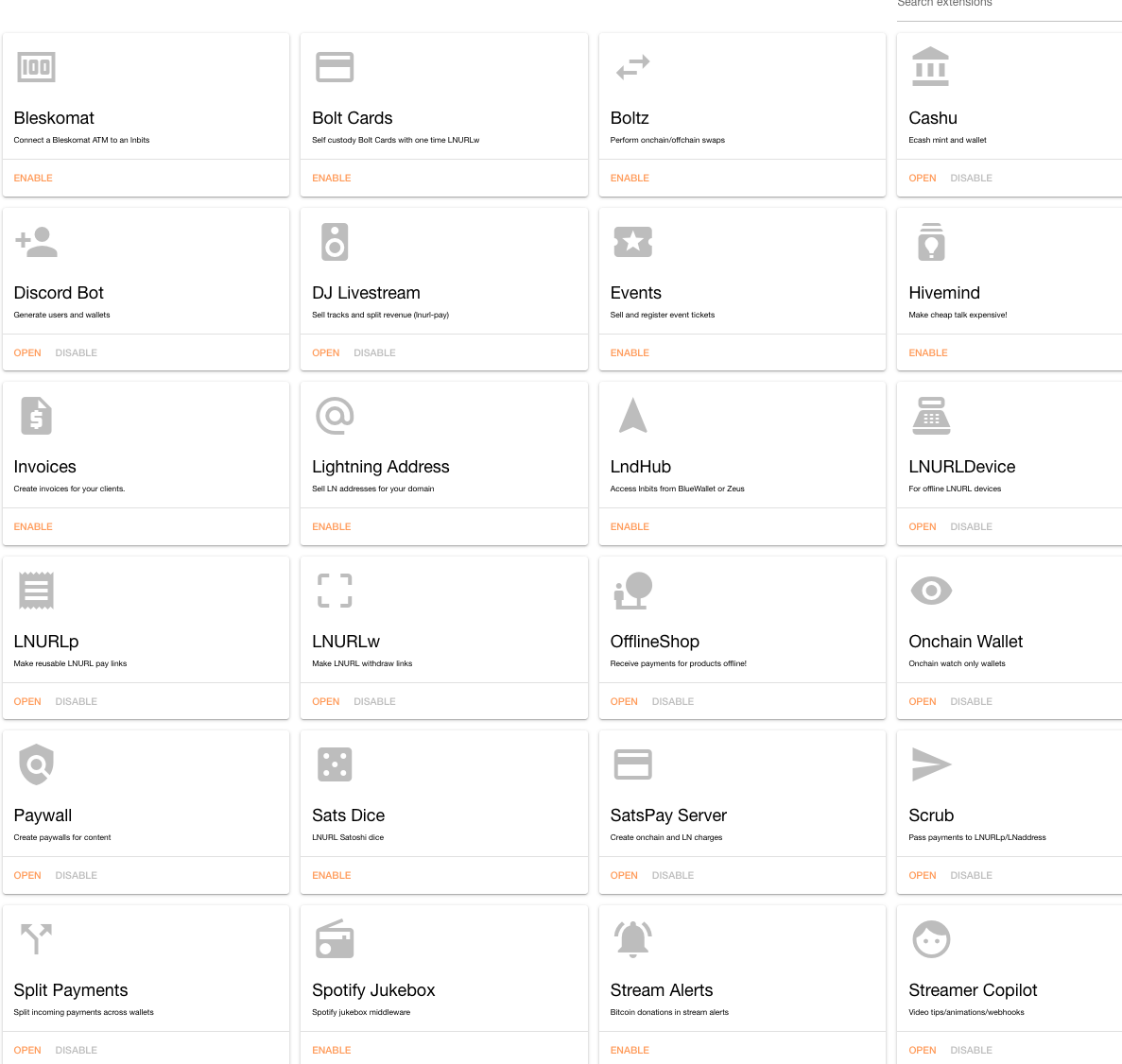This screenshot has height=1064, width=1122.
Task: Disable the LNURLw extension
Action: 374,701
